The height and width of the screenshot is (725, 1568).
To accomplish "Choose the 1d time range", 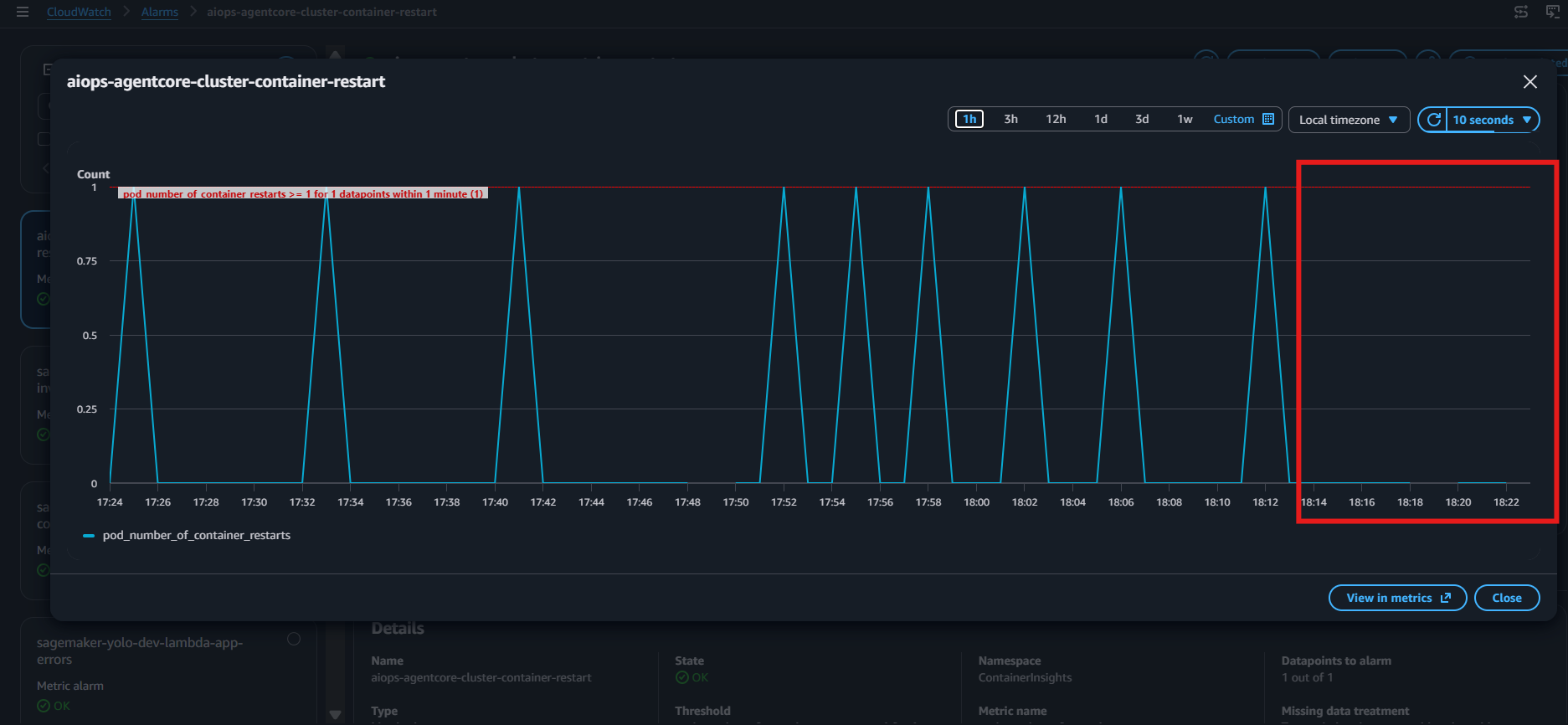I will pyautogui.click(x=1101, y=119).
